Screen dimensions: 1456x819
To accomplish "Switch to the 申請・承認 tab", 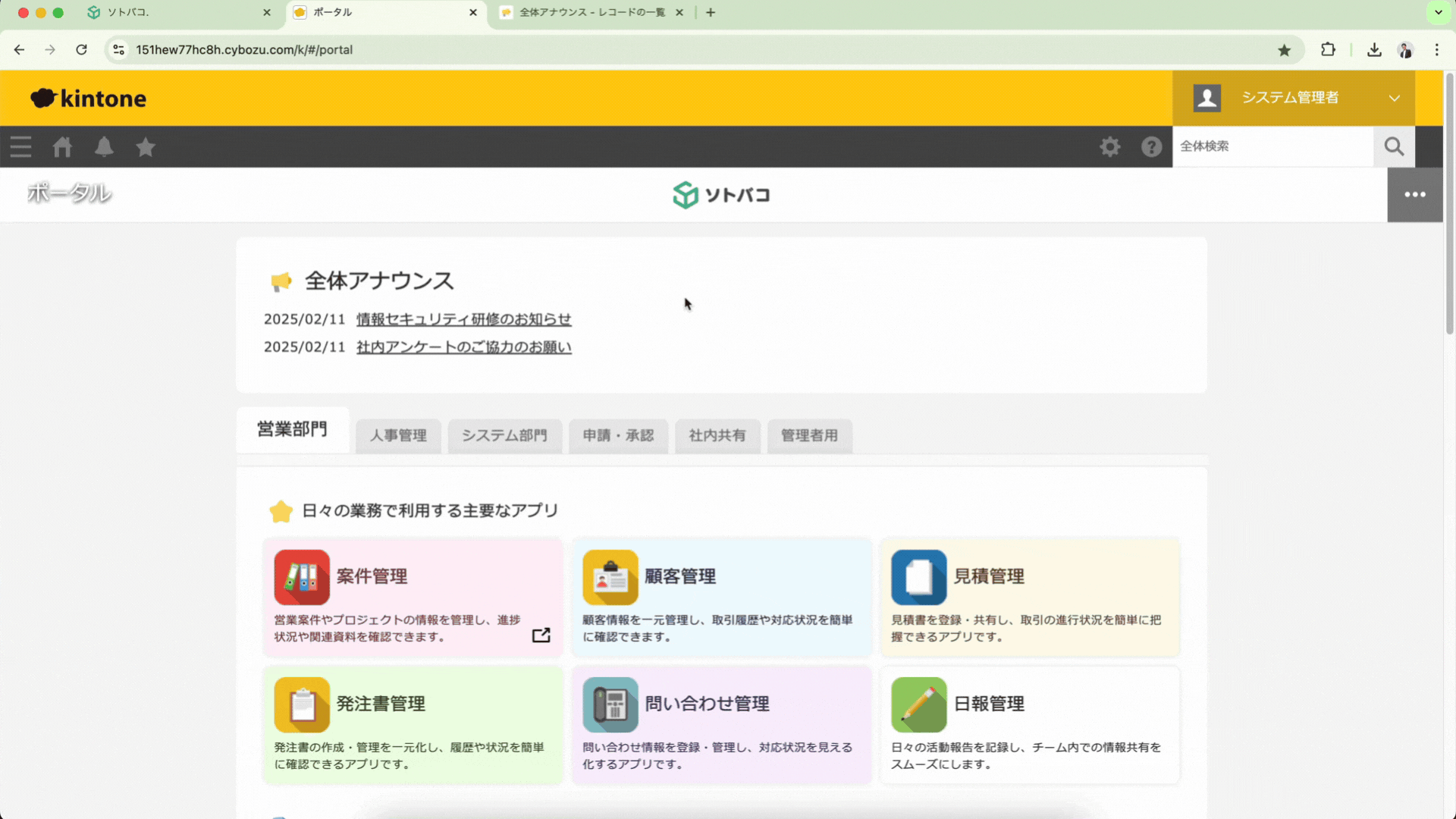I will (618, 435).
